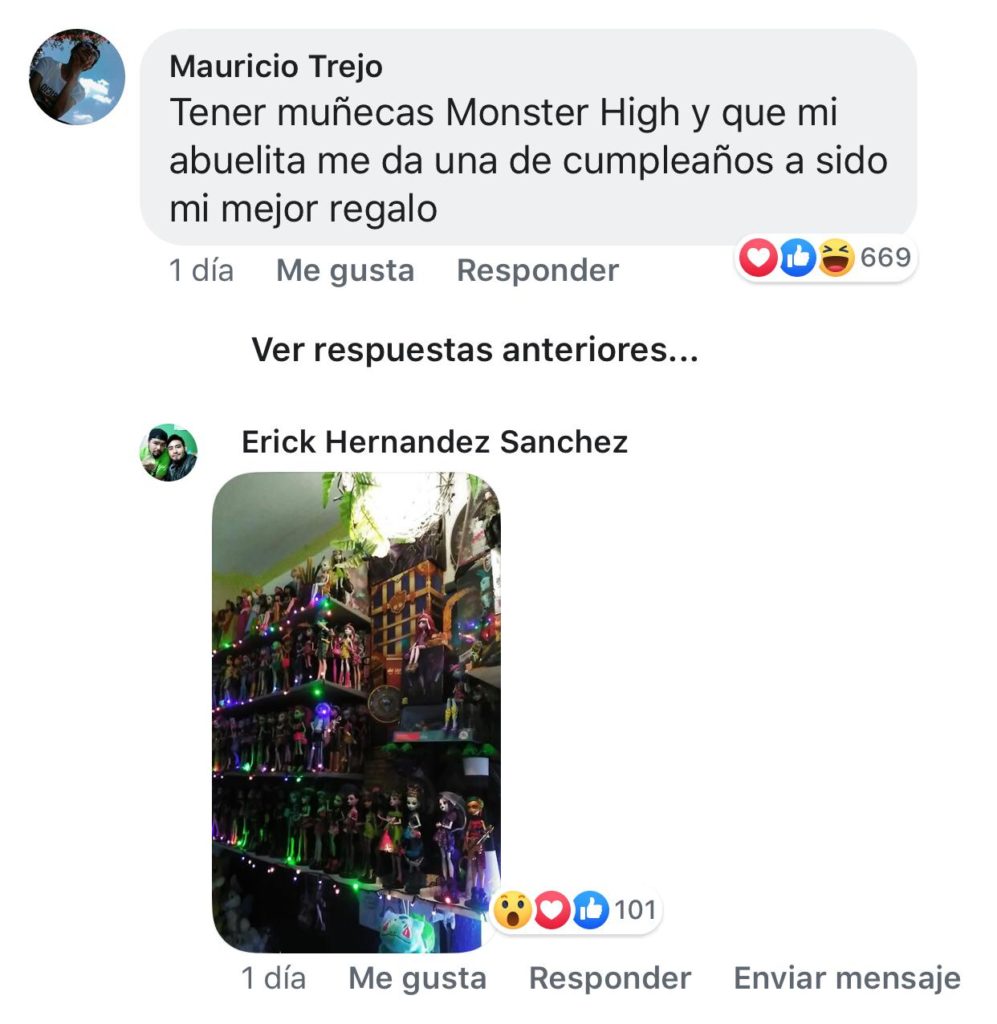Reply to Erick Hernandez Sanchez's comment
The width and height of the screenshot is (997, 1024).
click(x=610, y=978)
